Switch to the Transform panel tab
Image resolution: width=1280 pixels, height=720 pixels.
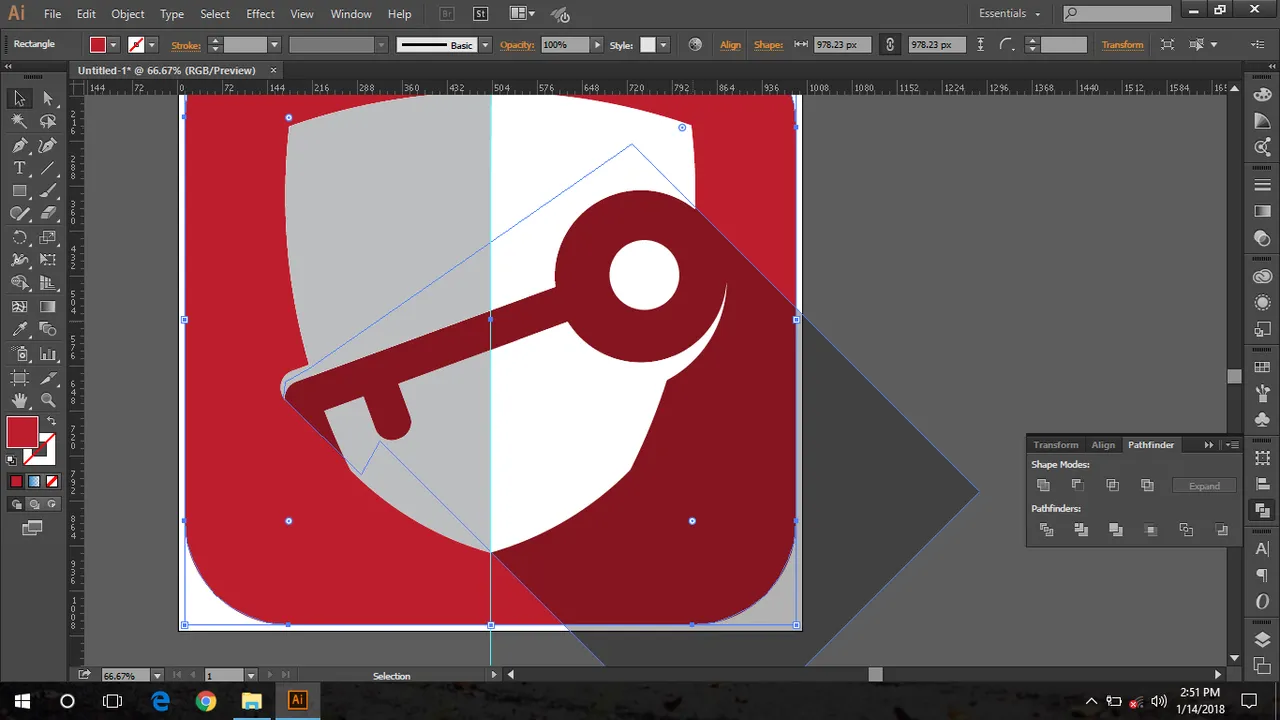coord(1056,445)
